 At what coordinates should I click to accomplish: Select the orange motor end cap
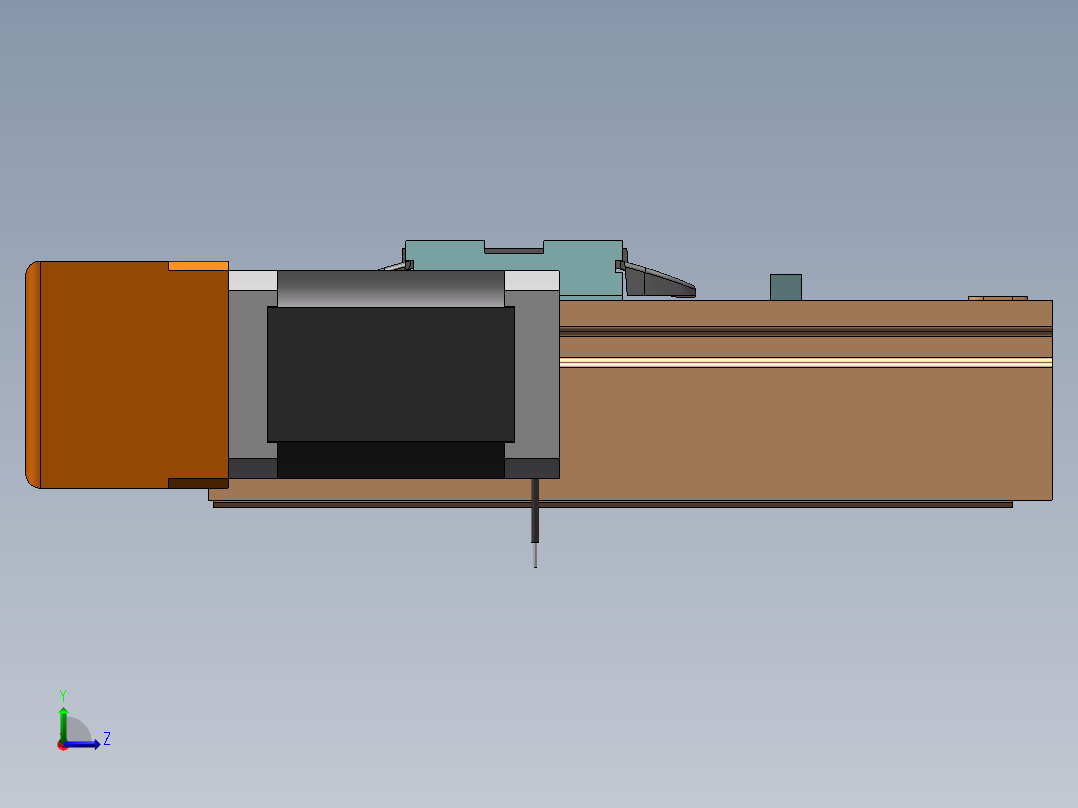click(127, 375)
